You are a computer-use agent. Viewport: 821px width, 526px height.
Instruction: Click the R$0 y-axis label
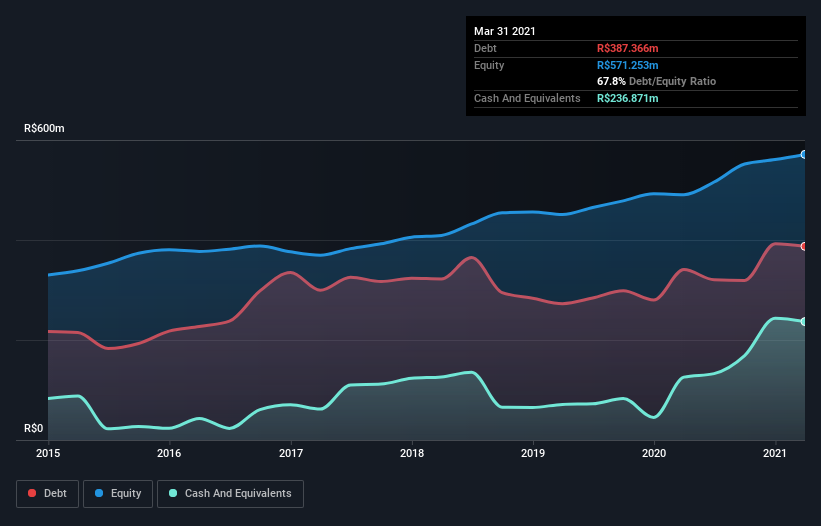[x=34, y=428]
